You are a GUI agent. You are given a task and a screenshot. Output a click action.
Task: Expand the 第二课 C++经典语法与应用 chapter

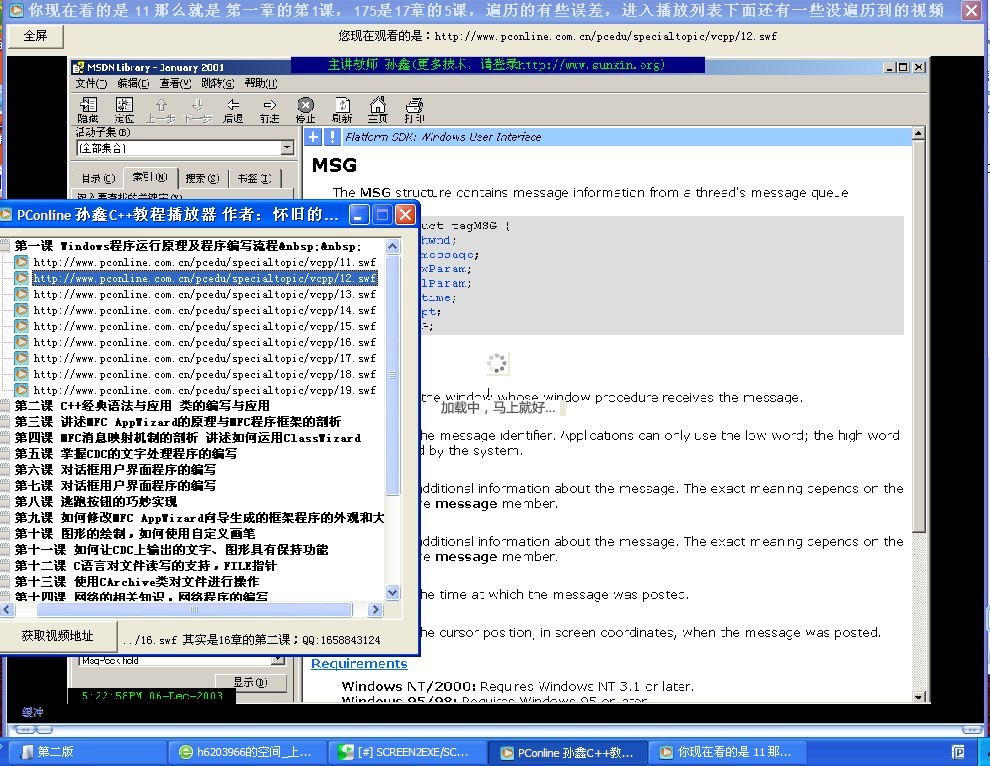[4, 405]
